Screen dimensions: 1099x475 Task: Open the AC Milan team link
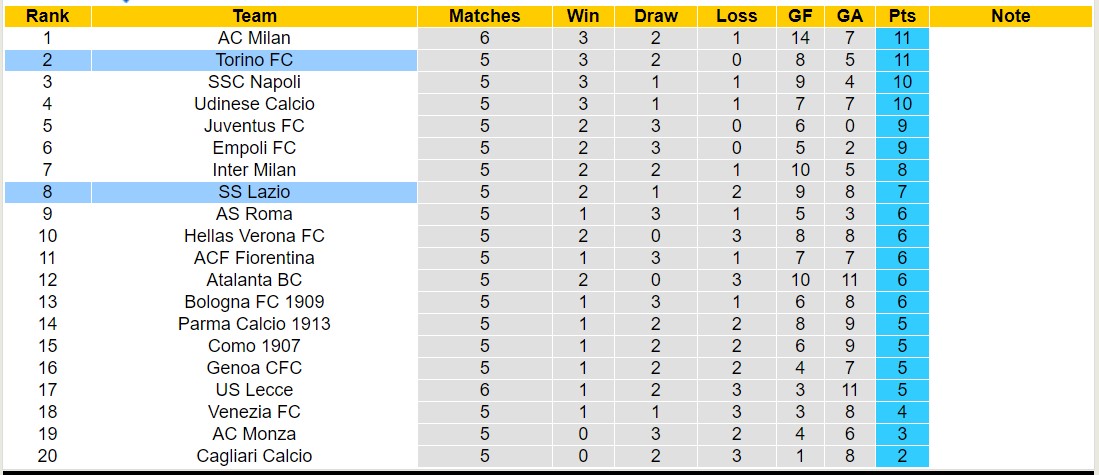pos(254,38)
